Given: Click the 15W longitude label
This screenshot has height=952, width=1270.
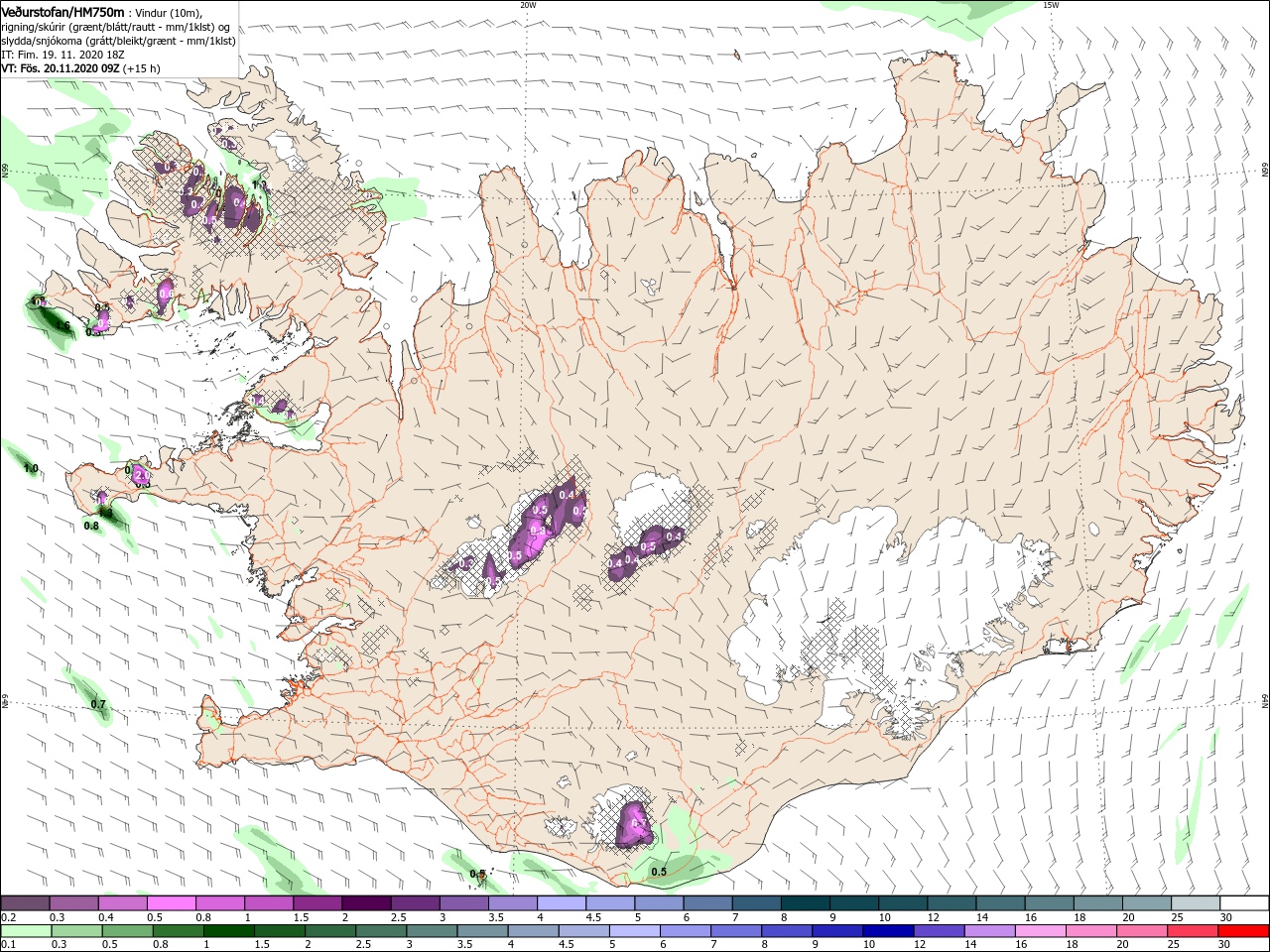Looking at the screenshot, I should pos(1051,5).
